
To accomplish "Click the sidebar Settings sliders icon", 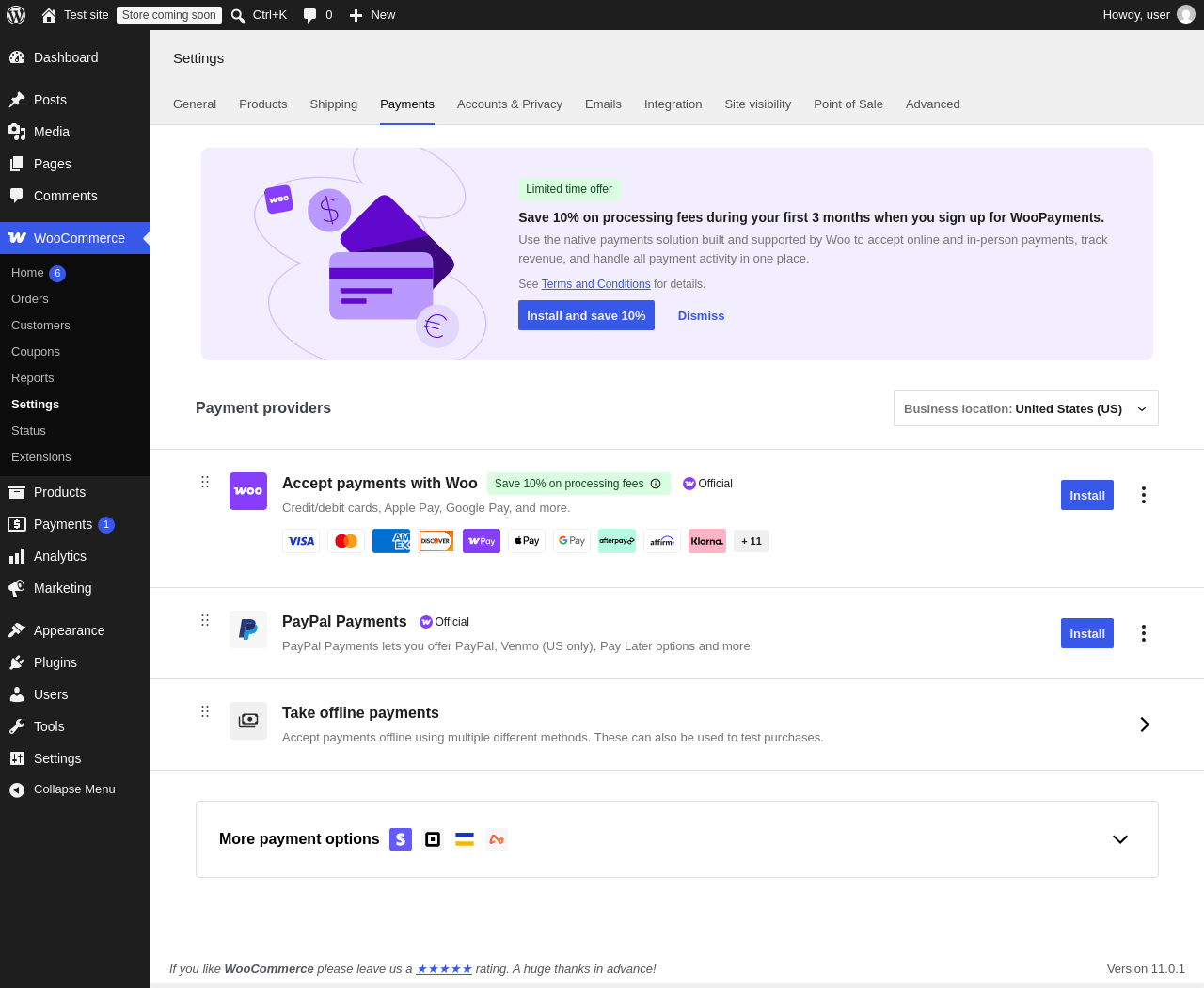I will click(x=17, y=758).
